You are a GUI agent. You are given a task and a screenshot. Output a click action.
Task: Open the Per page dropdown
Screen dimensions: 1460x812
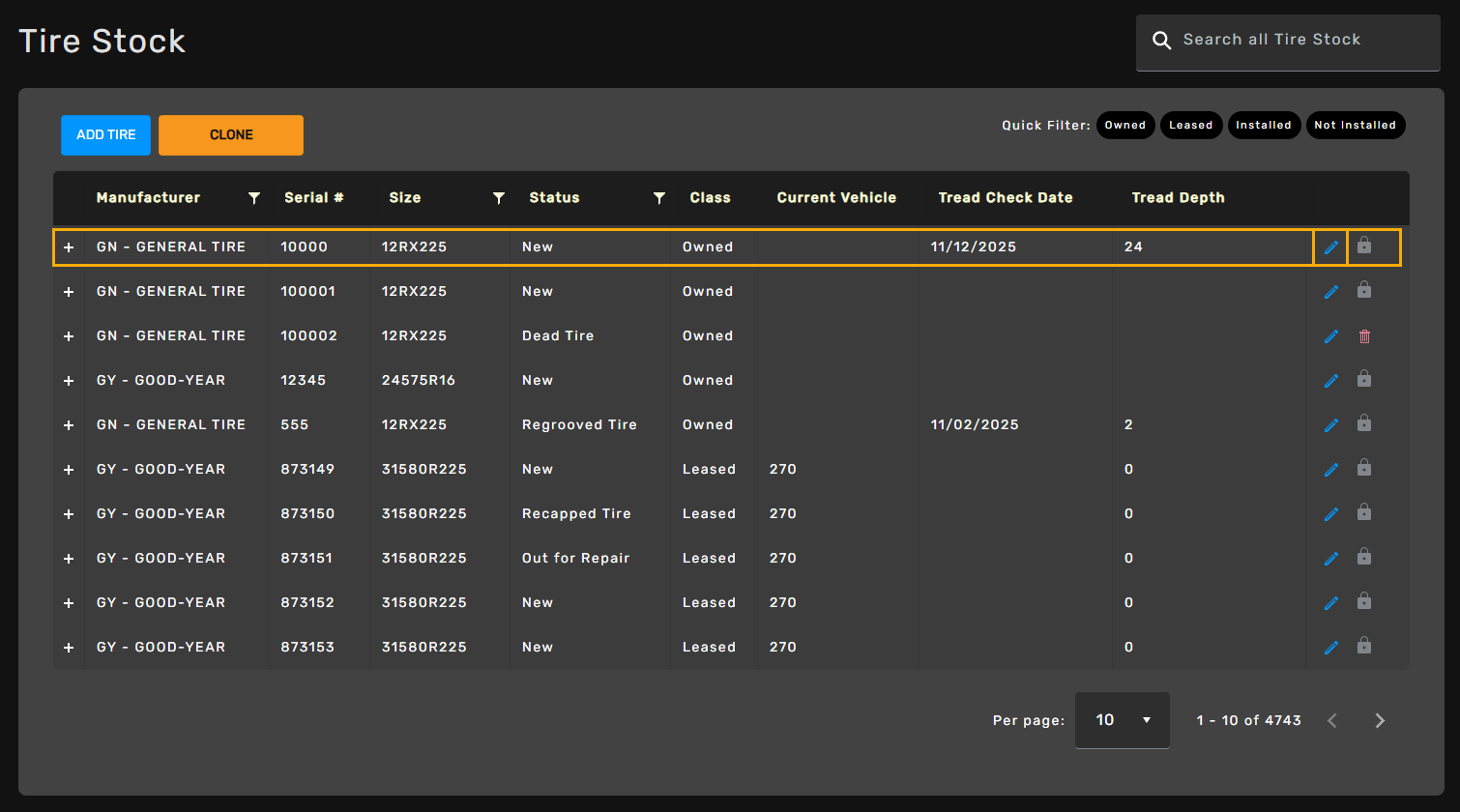point(1122,720)
